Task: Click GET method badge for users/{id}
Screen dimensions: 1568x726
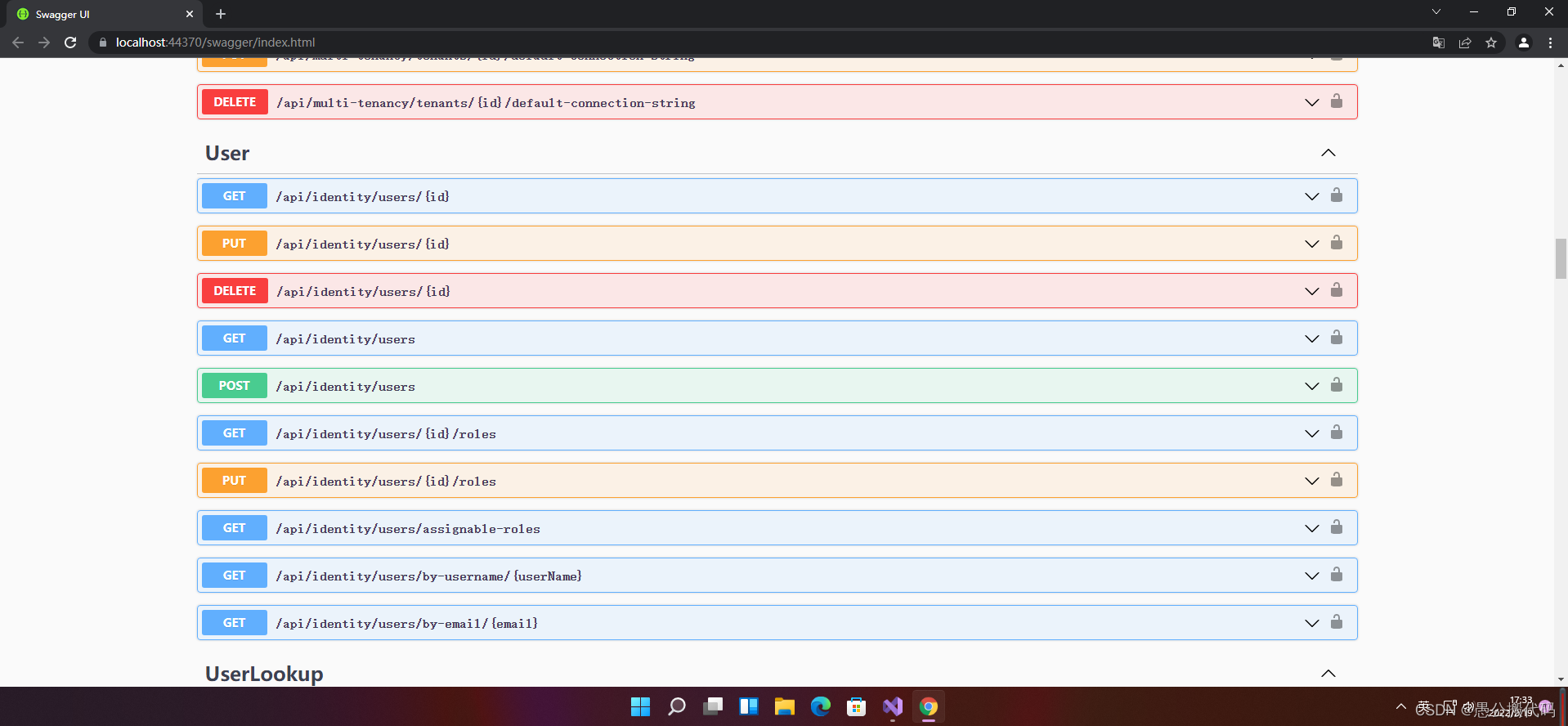Action: [x=235, y=196]
